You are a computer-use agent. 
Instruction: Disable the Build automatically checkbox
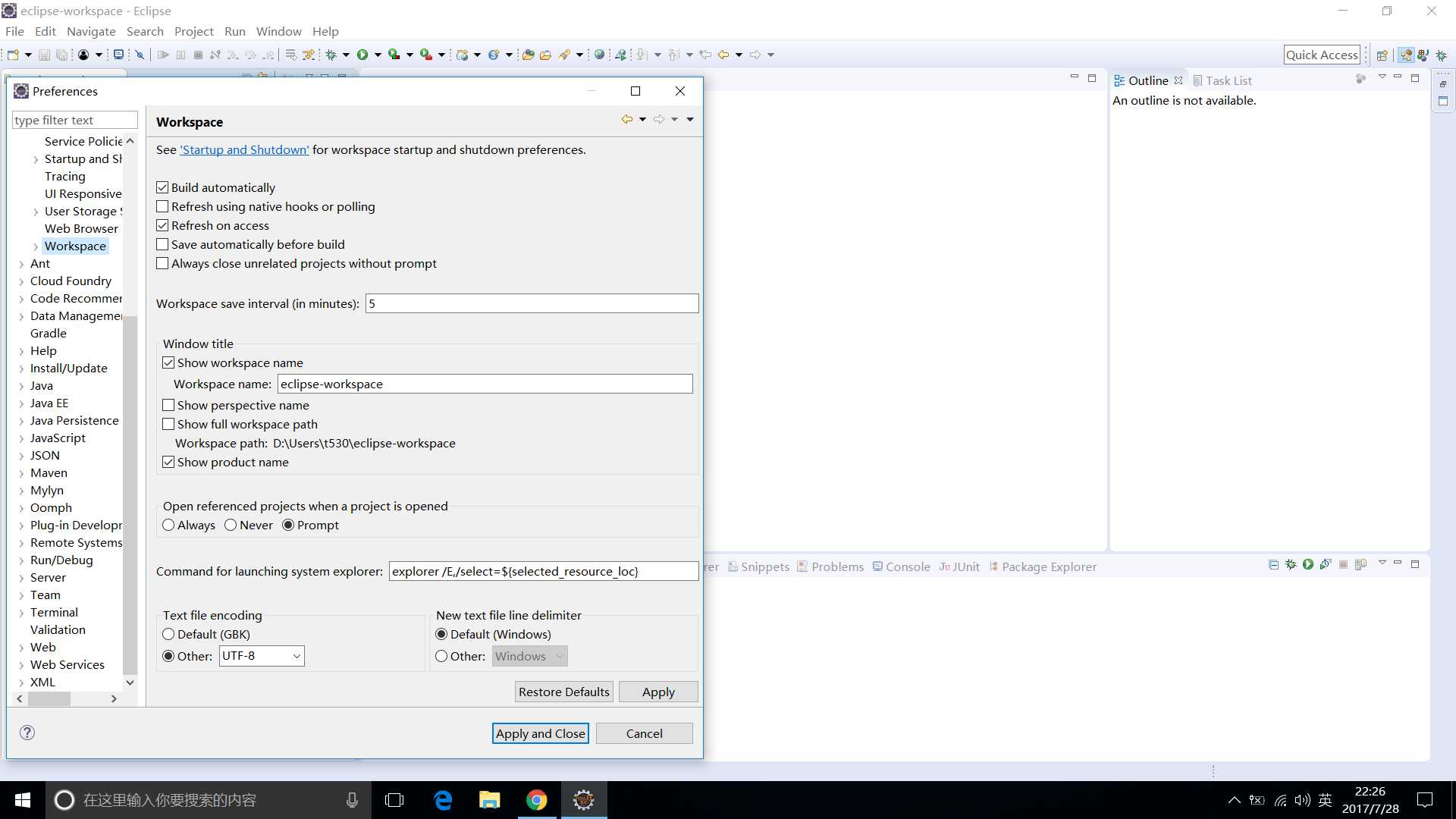[162, 187]
